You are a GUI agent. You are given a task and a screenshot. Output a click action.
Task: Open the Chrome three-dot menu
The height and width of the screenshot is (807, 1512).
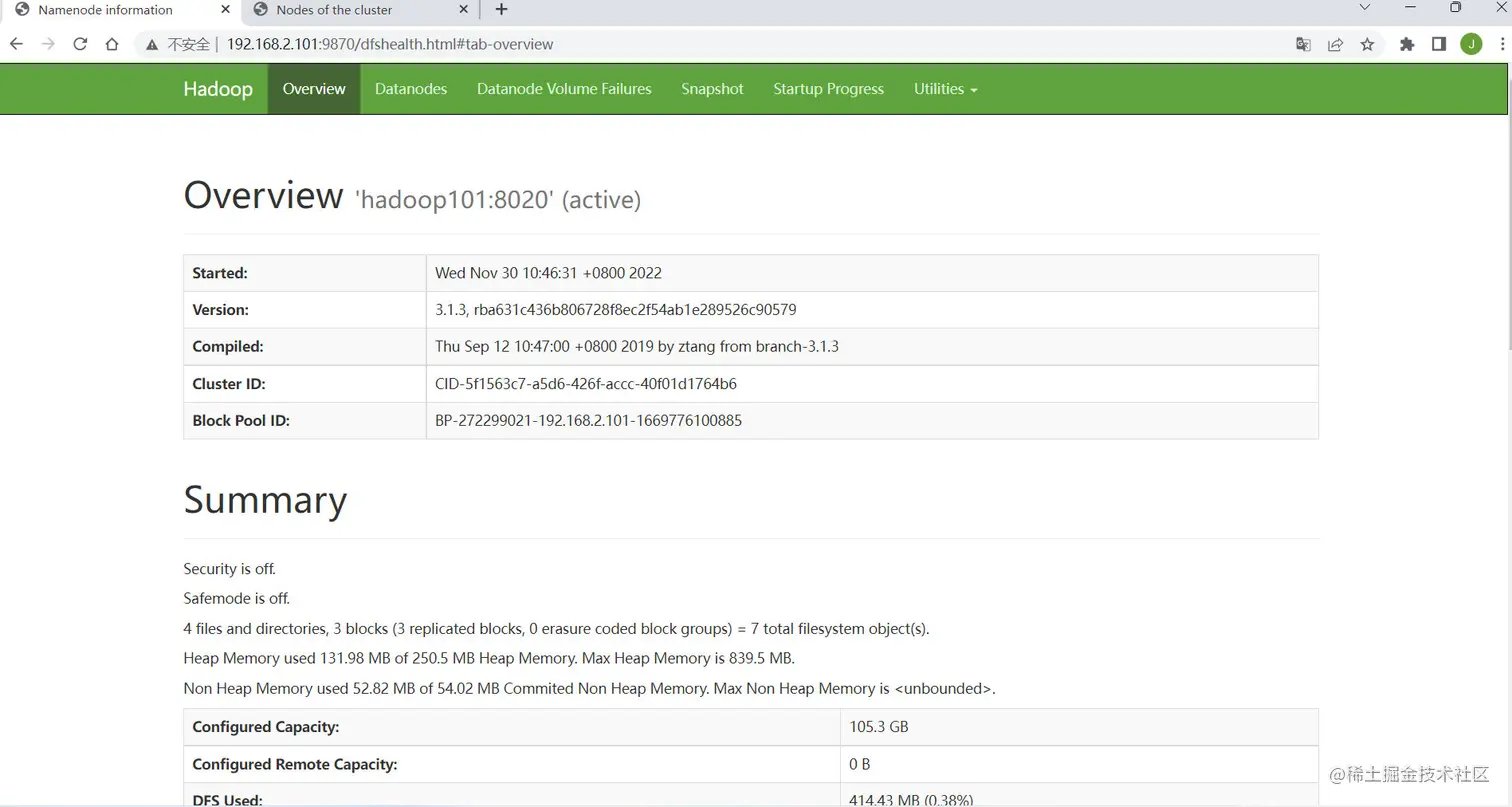coord(1503,44)
